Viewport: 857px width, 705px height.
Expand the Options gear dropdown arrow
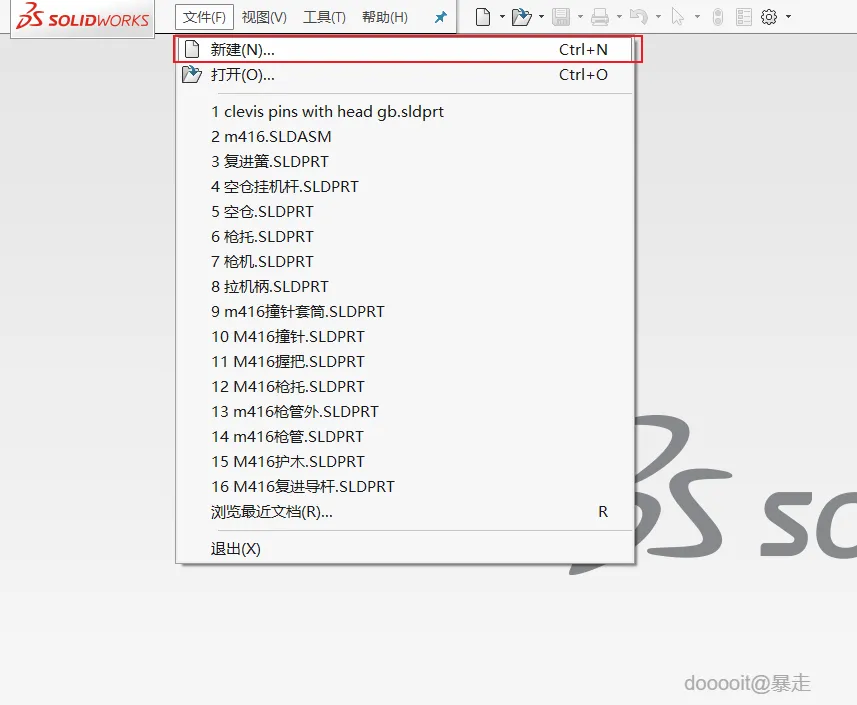788,17
